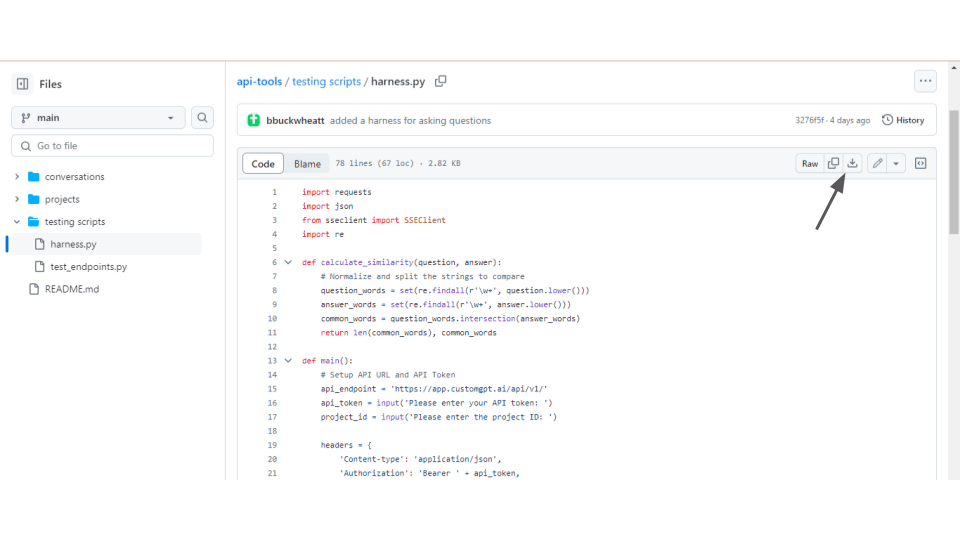Image resolution: width=960 pixels, height=540 pixels.
Task: Click the vertical page scrollbar
Action: tap(954, 171)
